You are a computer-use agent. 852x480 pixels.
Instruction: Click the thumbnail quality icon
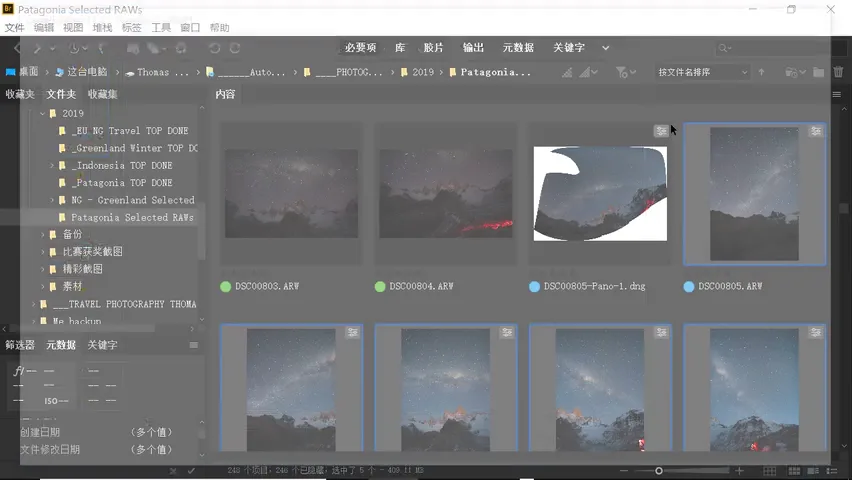click(x=567, y=72)
